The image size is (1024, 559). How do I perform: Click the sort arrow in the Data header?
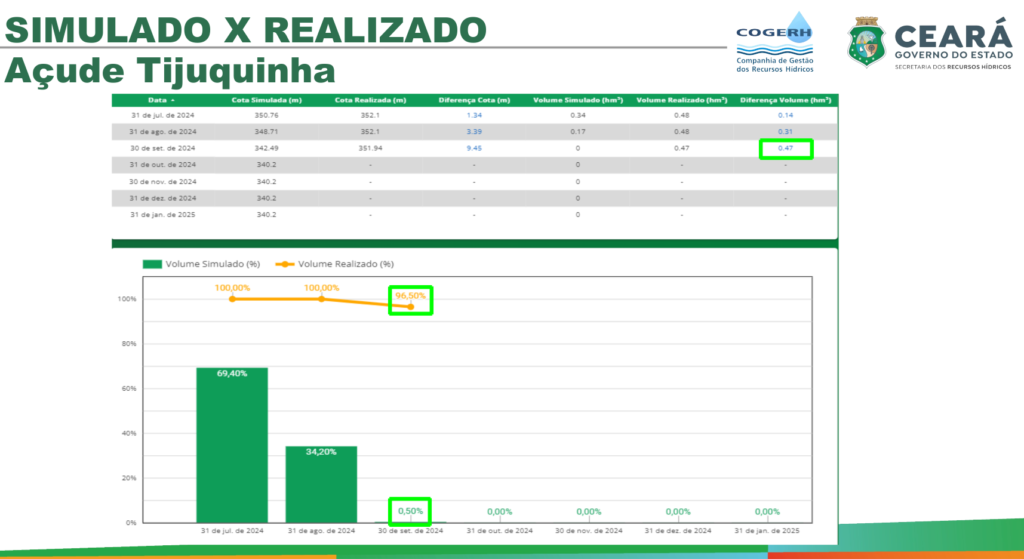(x=172, y=101)
